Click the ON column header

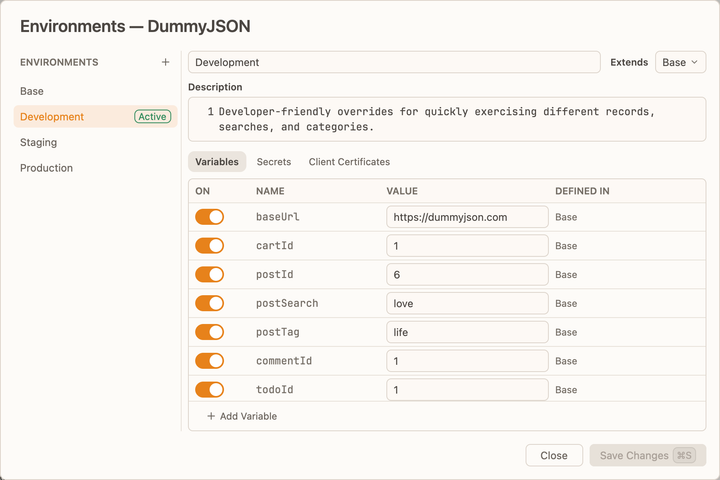[202, 191]
